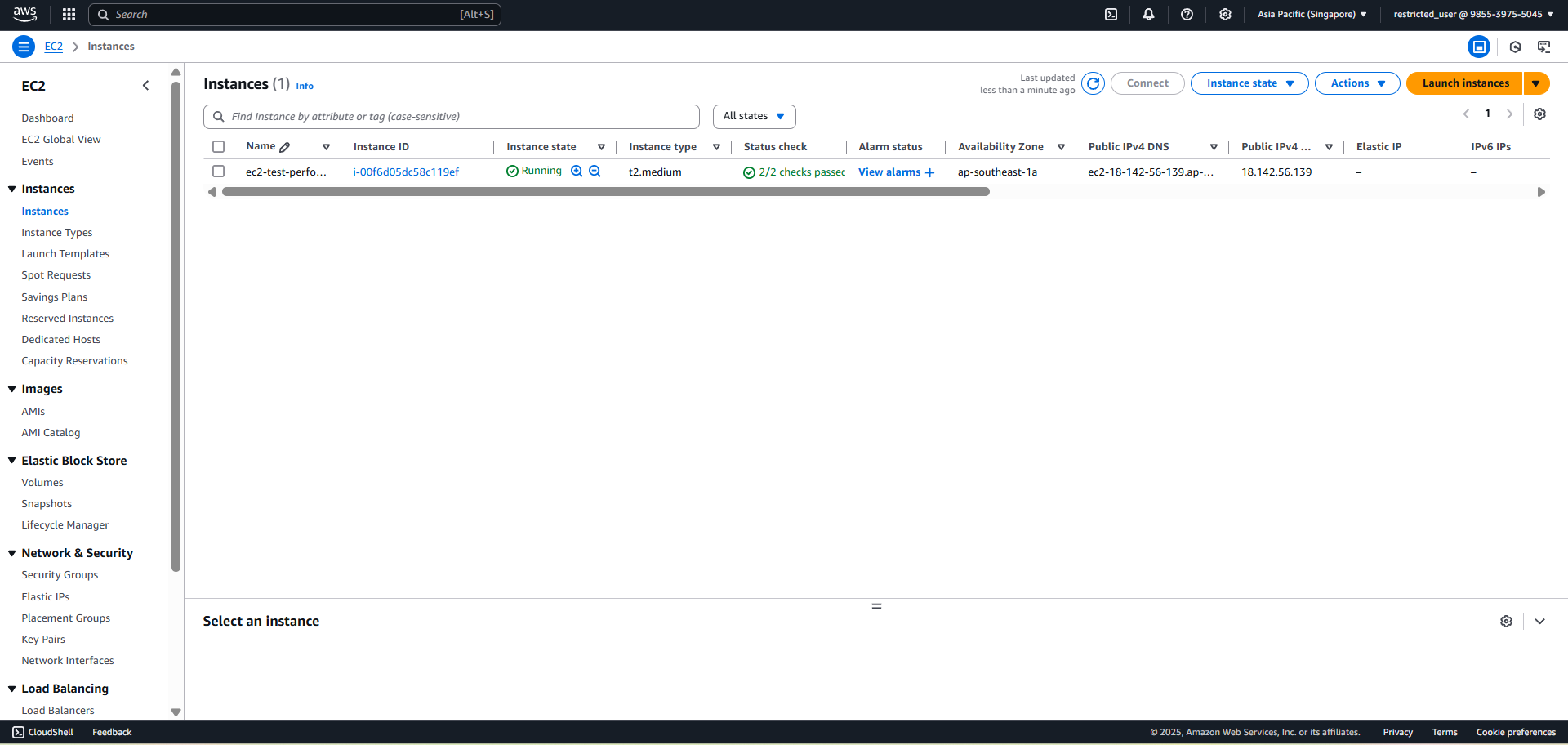Click the refresh instances icon
1568x745 pixels.
[1093, 83]
